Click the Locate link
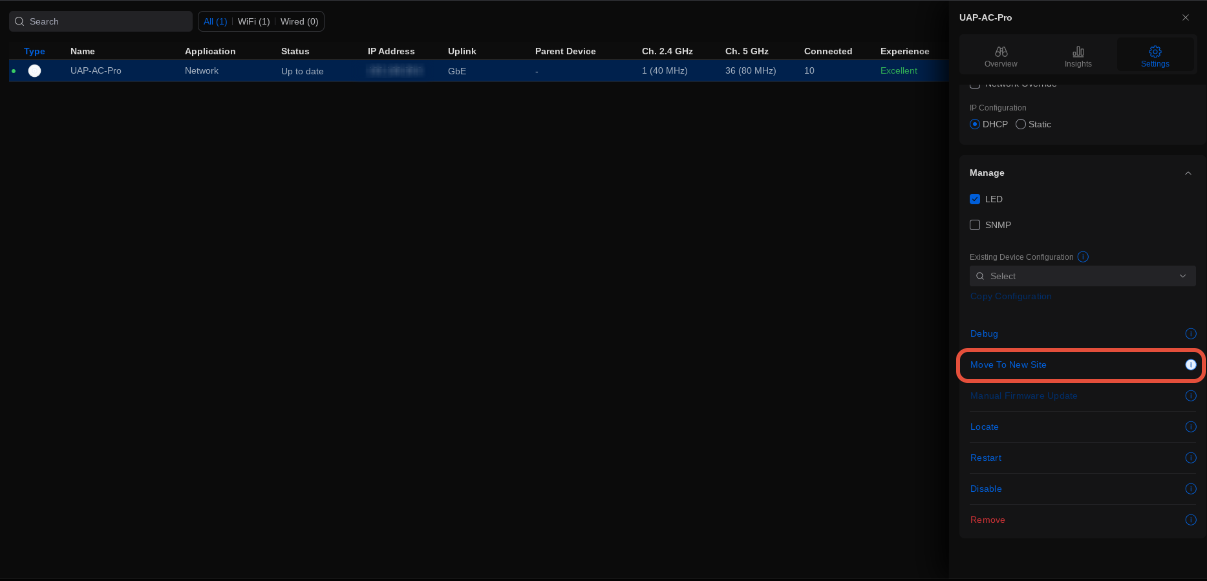The image size is (1207, 581). pos(984,427)
